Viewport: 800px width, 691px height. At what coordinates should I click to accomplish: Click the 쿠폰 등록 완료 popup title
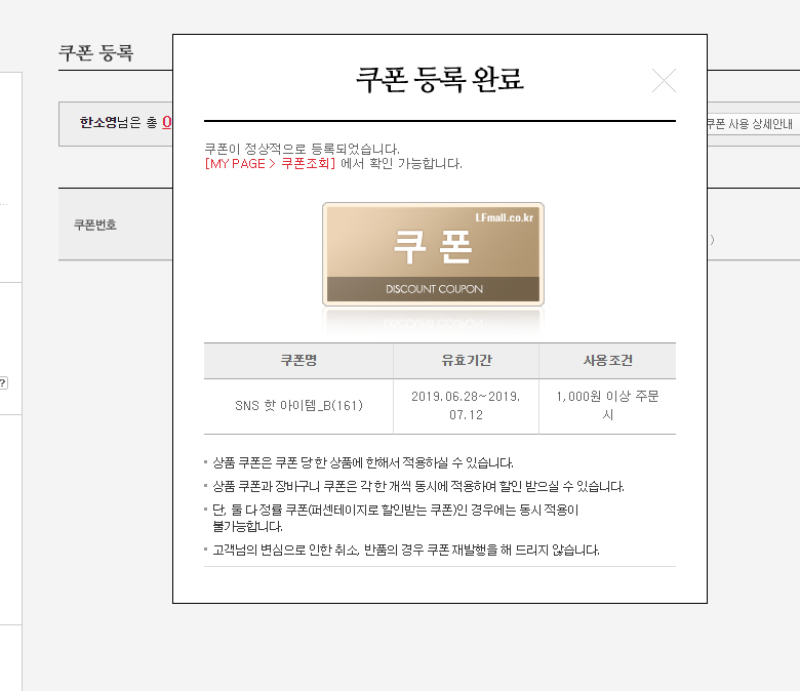point(440,80)
